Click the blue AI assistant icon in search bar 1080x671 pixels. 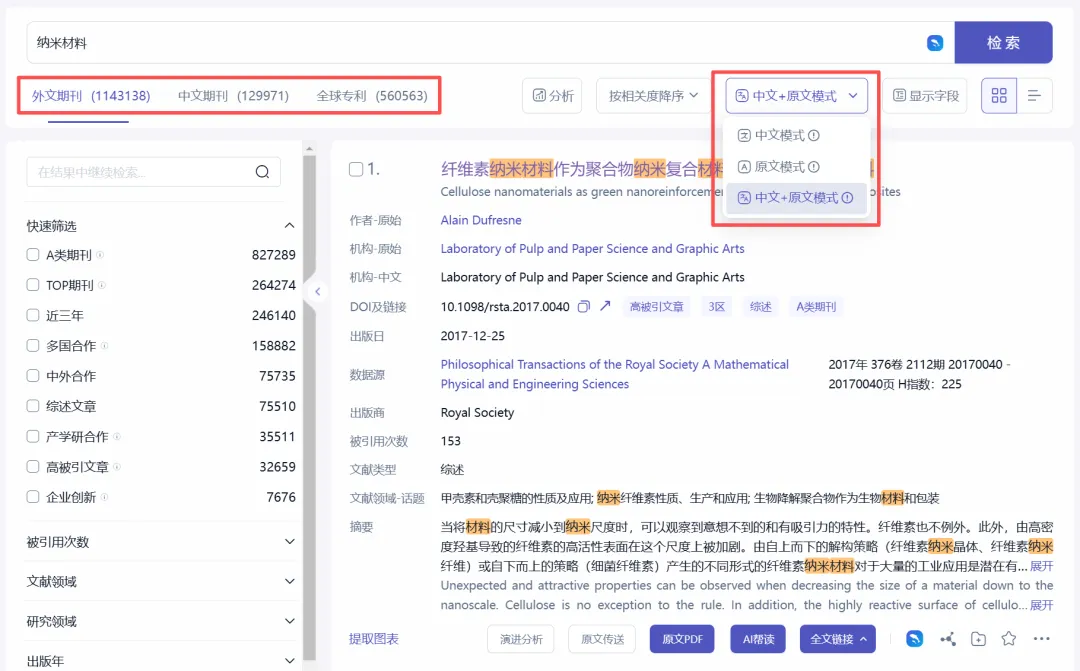click(x=935, y=43)
